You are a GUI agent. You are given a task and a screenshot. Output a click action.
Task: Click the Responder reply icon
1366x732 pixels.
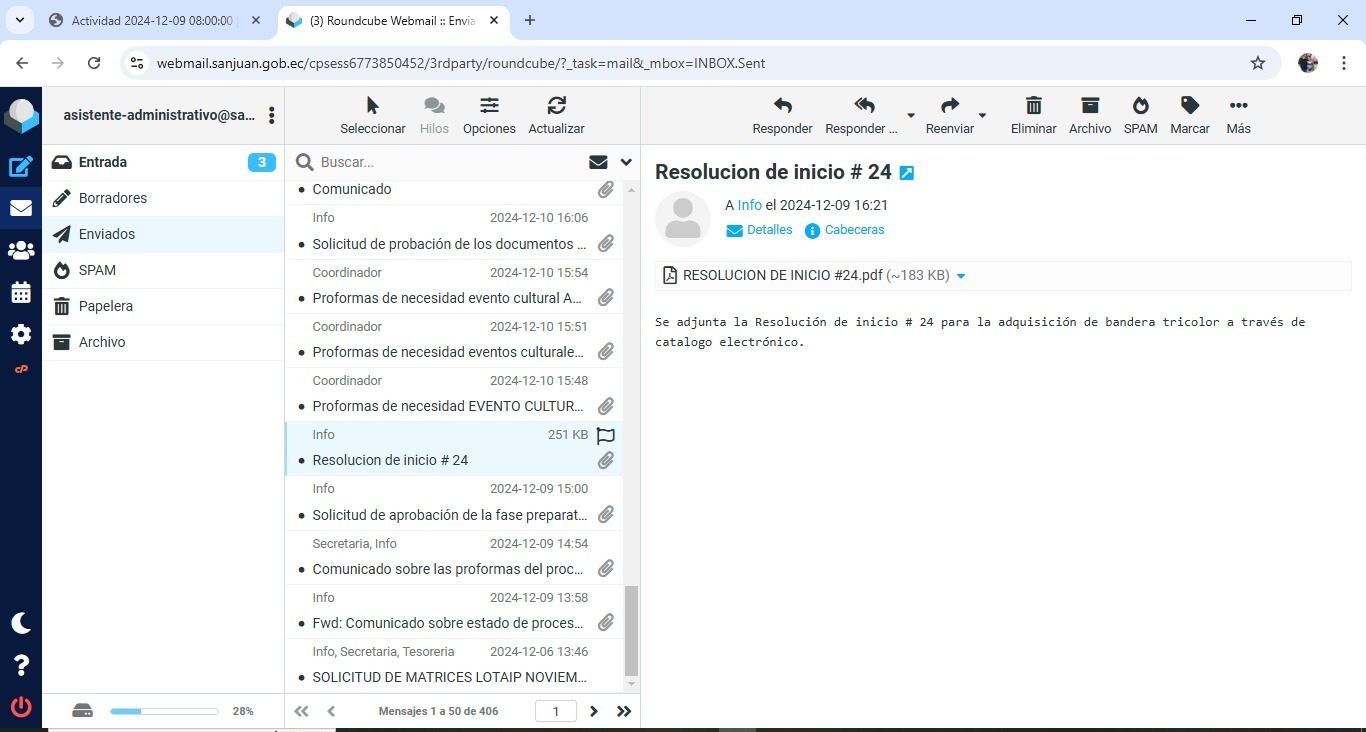click(782, 106)
